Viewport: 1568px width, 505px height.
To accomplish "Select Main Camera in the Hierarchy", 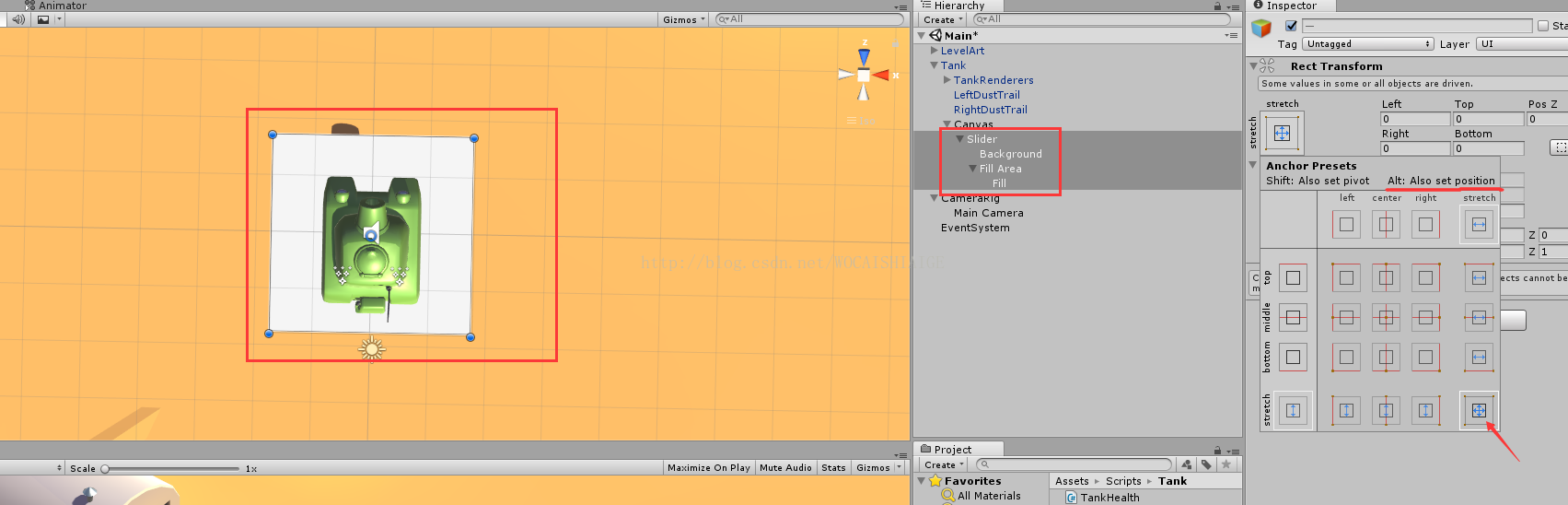I will point(989,213).
